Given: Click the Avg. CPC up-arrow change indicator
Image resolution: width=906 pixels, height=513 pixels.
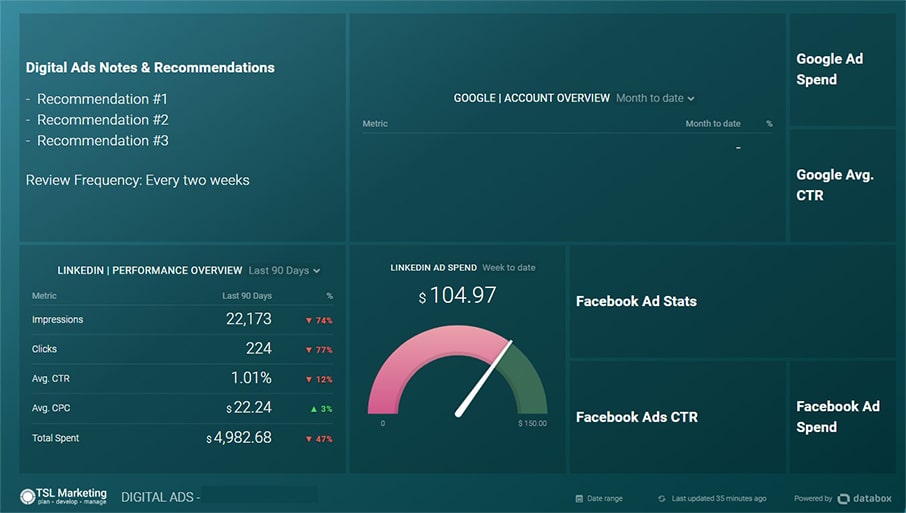Looking at the screenshot, I should pyautogui.click(x=314, y=409).
